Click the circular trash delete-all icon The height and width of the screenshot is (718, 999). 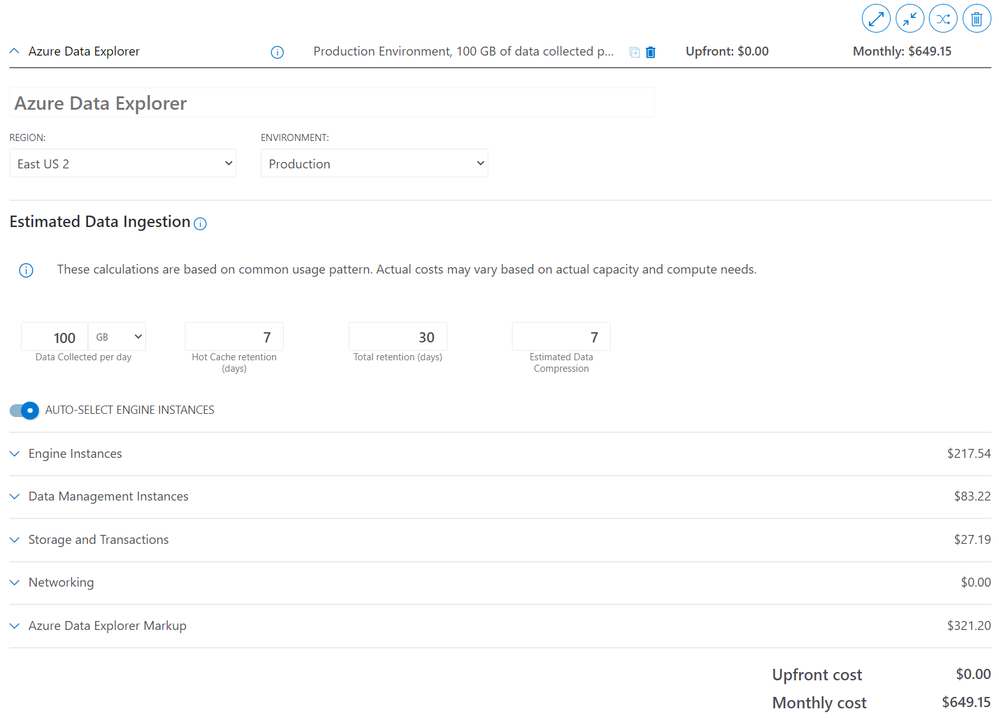tap(977, 18)
